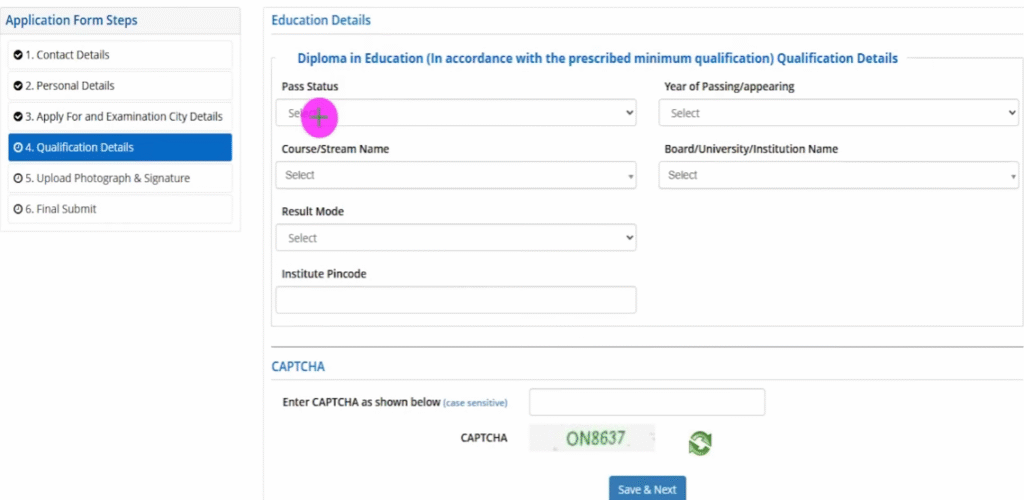Open the Pass Status dropdown

pos(456,113)
